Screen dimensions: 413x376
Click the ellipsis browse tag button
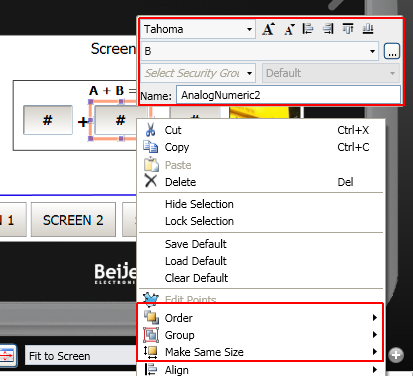click(392, 51)
